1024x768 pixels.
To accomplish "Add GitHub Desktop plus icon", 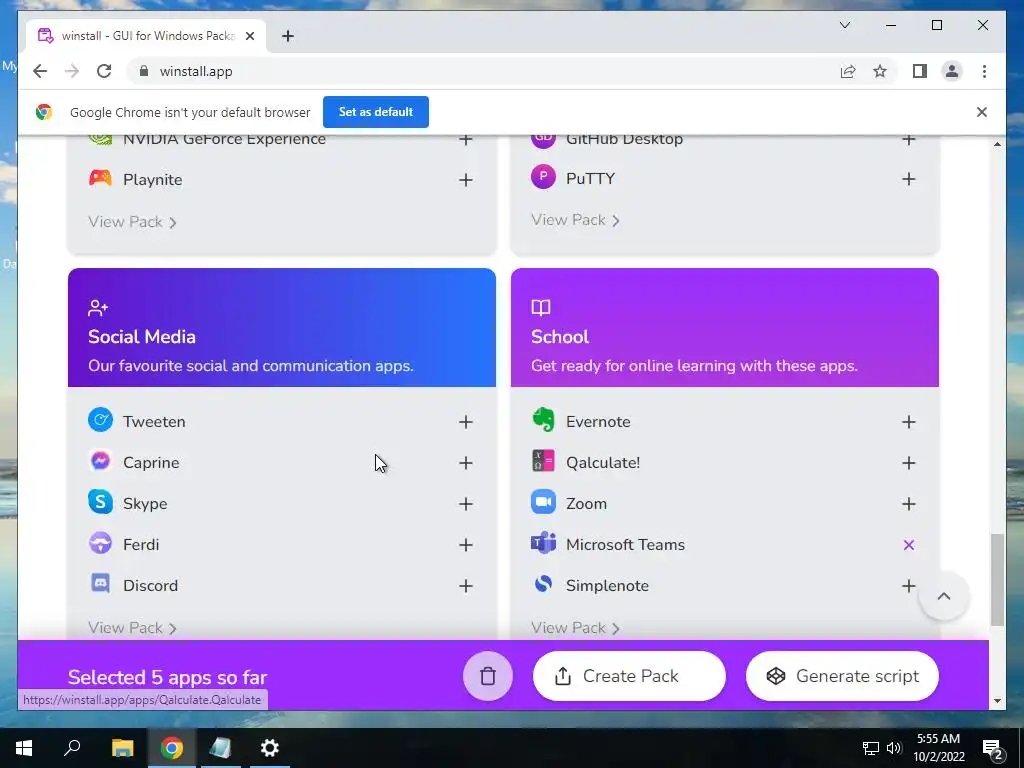I will pos(908,139).
